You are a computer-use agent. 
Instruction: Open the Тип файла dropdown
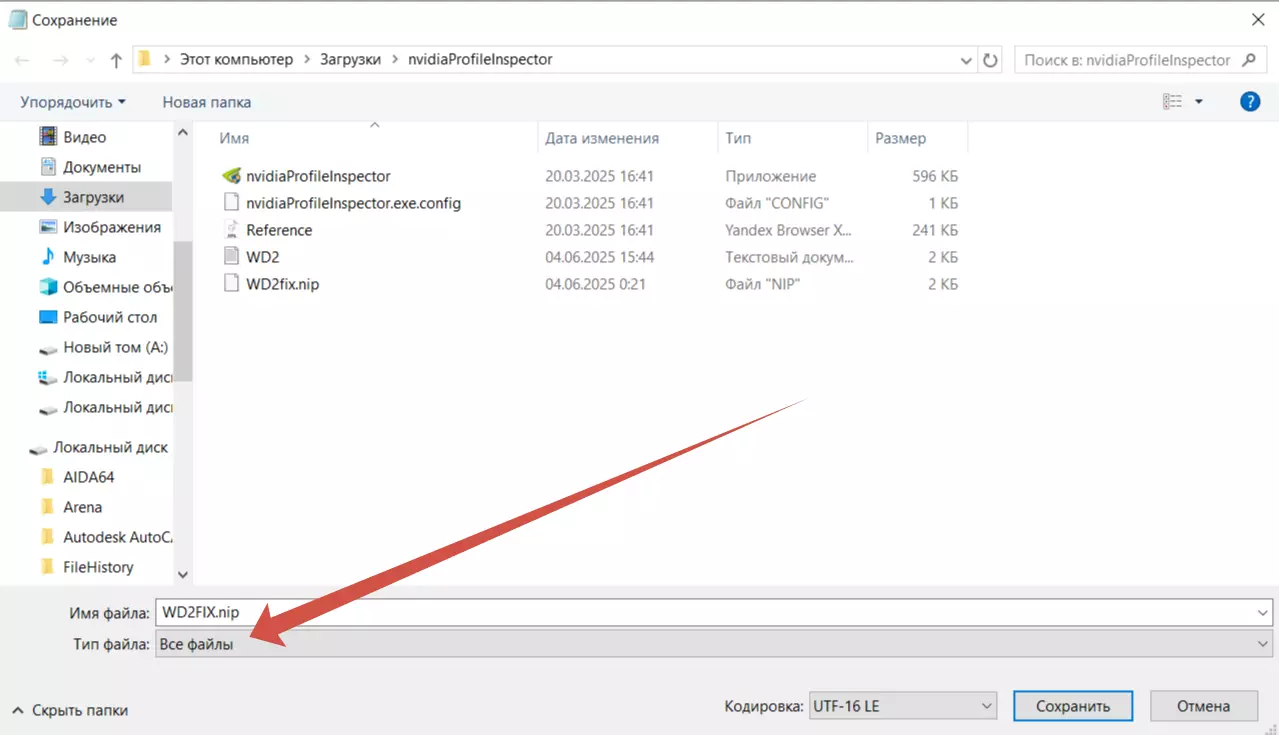click(x=714, y=644)
